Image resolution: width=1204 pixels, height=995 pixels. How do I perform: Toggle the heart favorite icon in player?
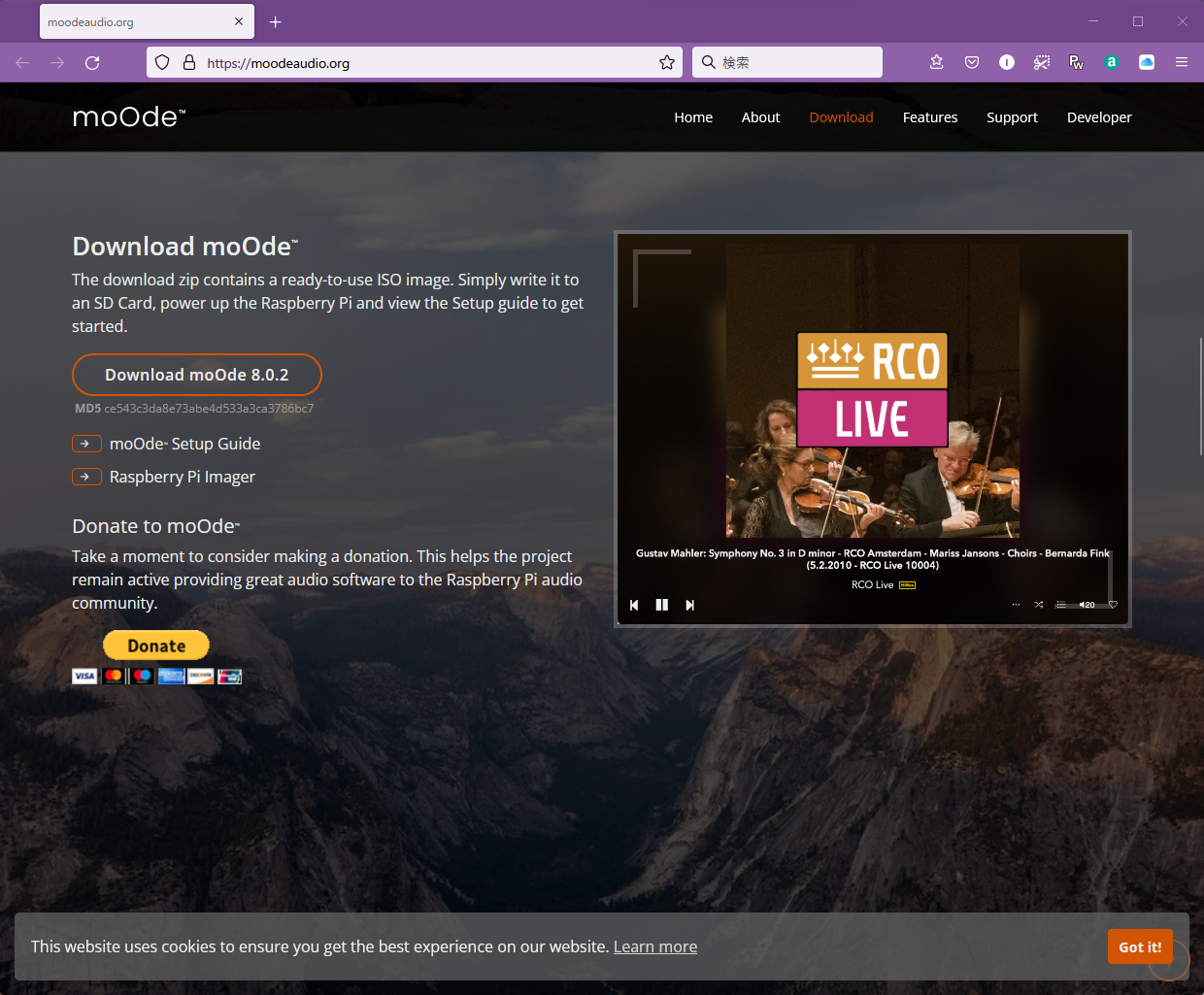(1113, 605)
